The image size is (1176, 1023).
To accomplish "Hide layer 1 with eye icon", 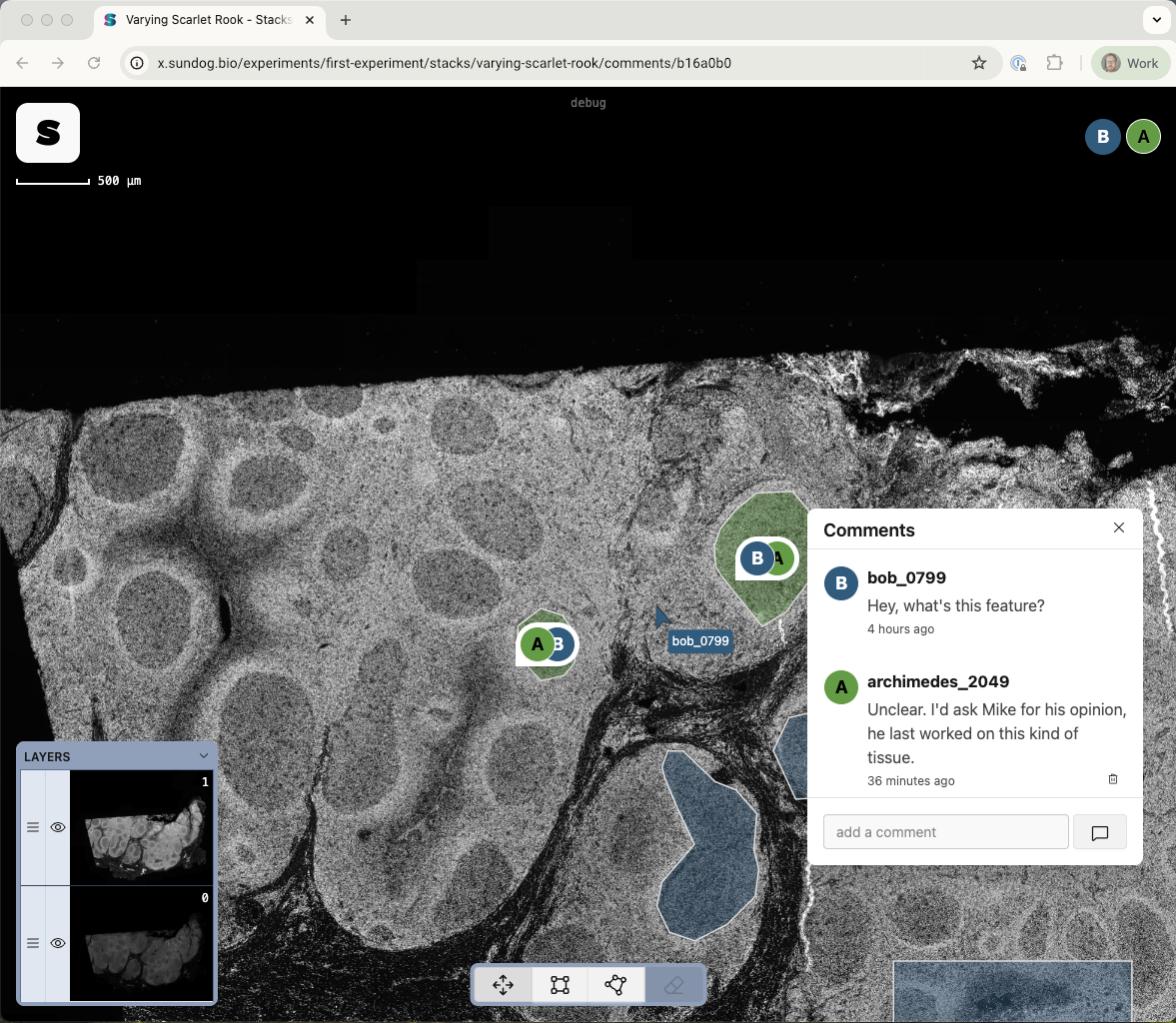I will coord(58,827).
